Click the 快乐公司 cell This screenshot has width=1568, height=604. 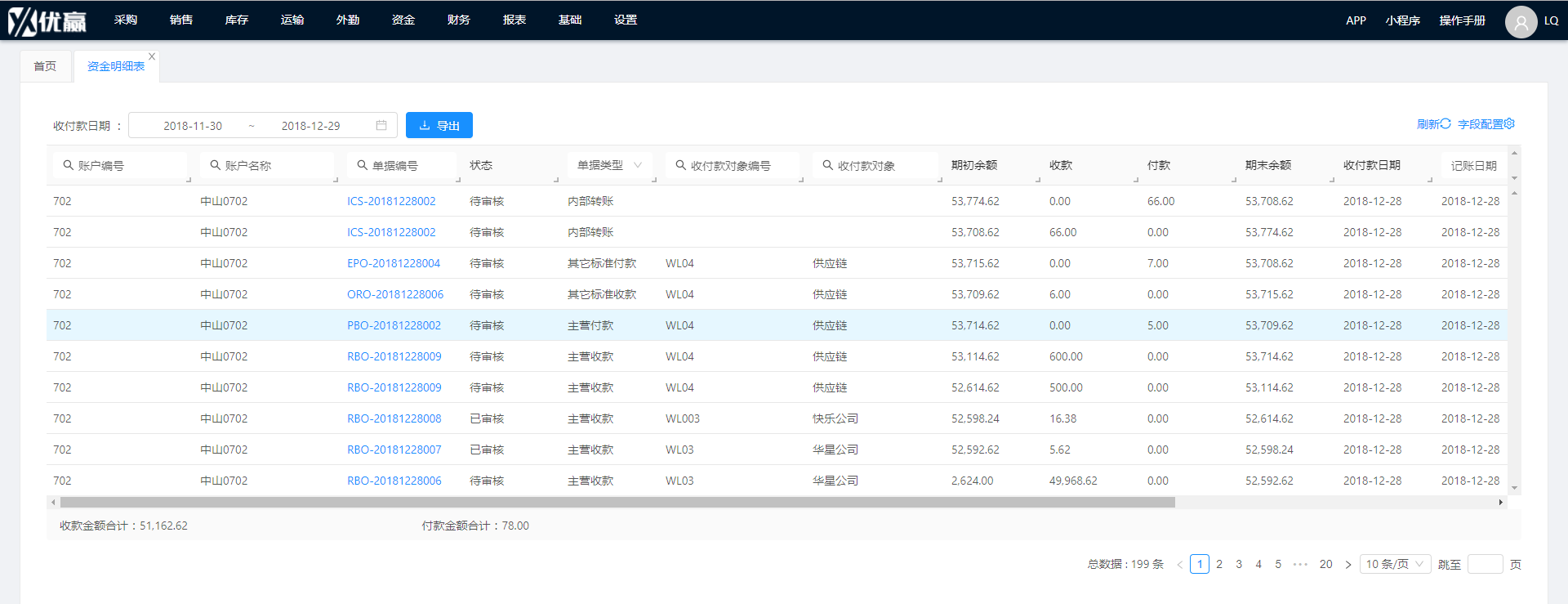835,418
